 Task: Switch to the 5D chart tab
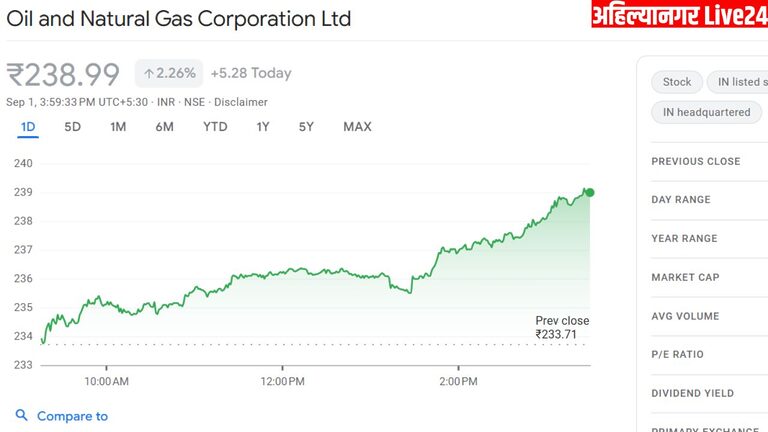point(73,127)
